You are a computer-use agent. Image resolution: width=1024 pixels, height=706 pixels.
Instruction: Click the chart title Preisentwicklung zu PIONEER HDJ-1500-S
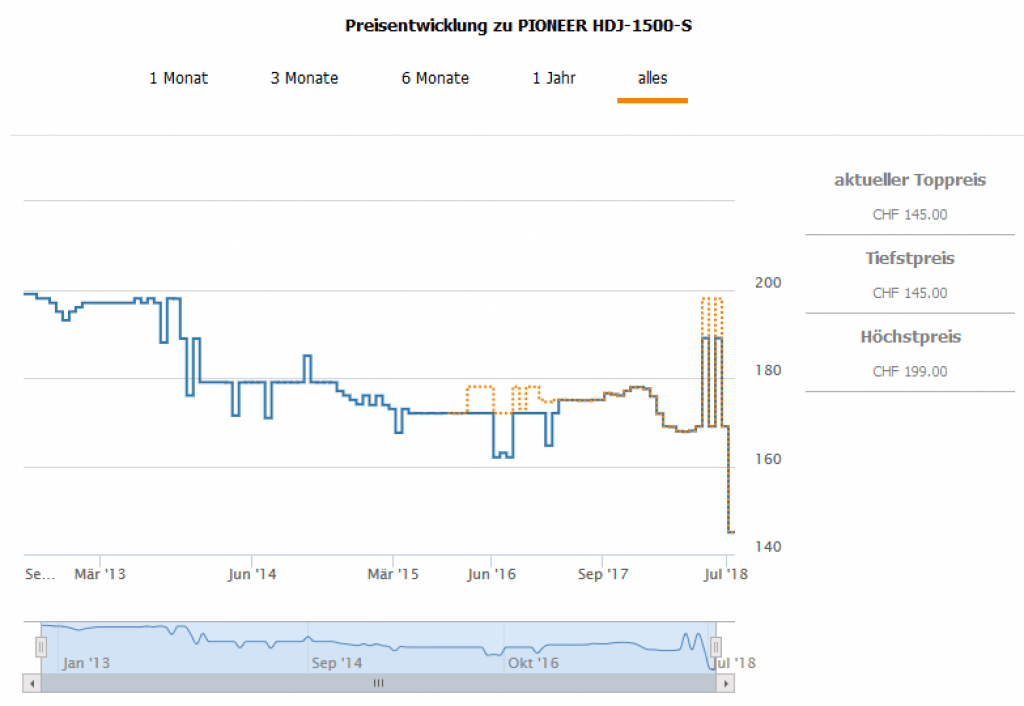tap(518, 26)
